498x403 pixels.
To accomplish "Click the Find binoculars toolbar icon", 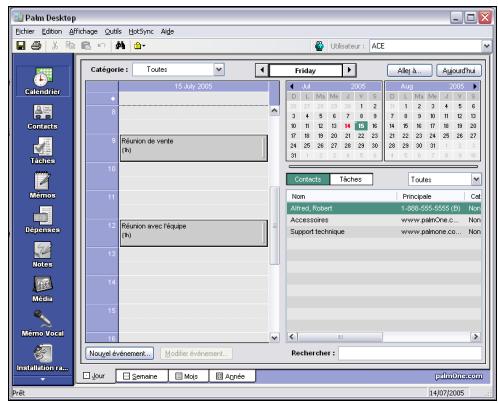I will (120, 45).
